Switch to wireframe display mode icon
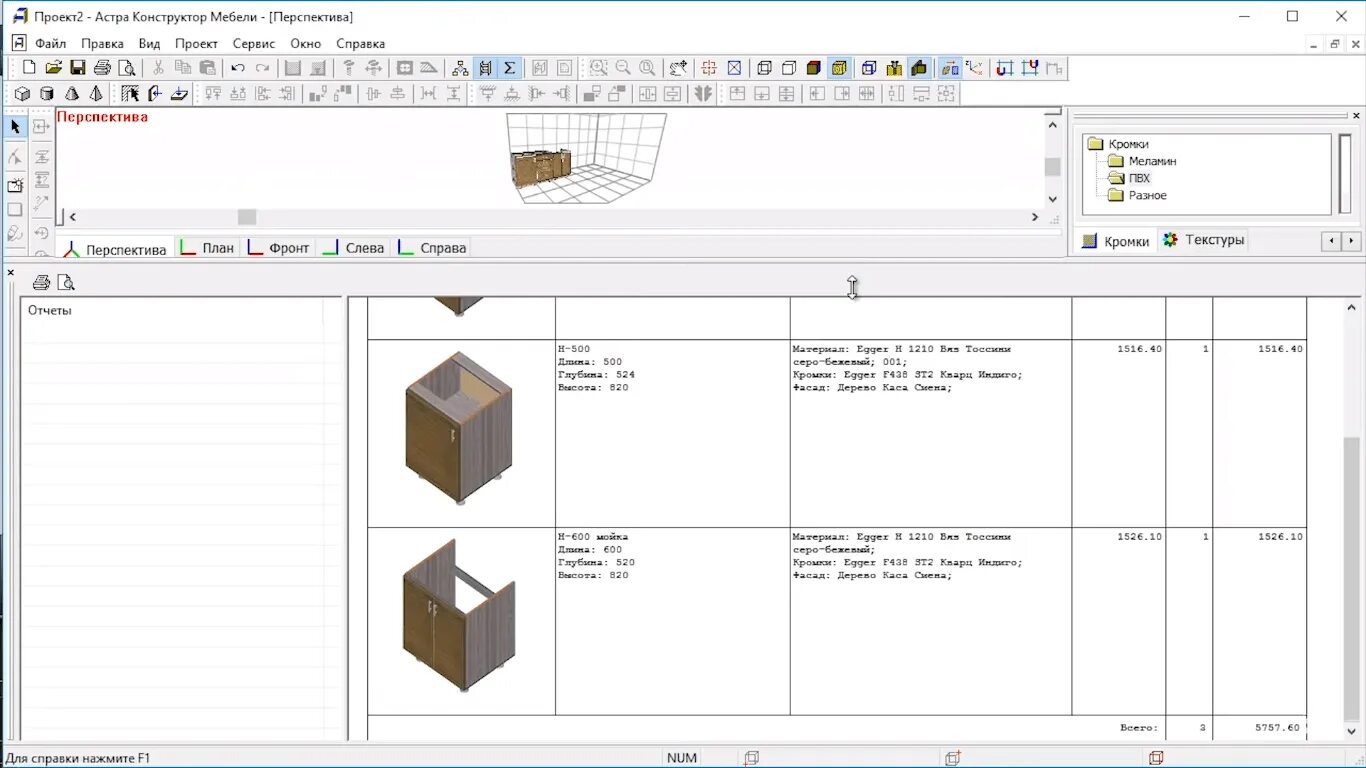 click(765, 68)
